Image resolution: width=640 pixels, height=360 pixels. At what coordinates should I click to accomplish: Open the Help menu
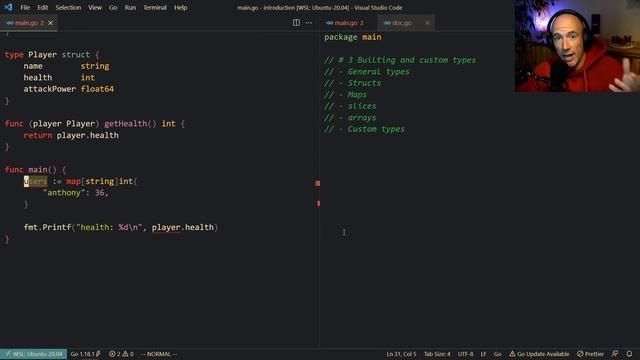click(180, 7)
